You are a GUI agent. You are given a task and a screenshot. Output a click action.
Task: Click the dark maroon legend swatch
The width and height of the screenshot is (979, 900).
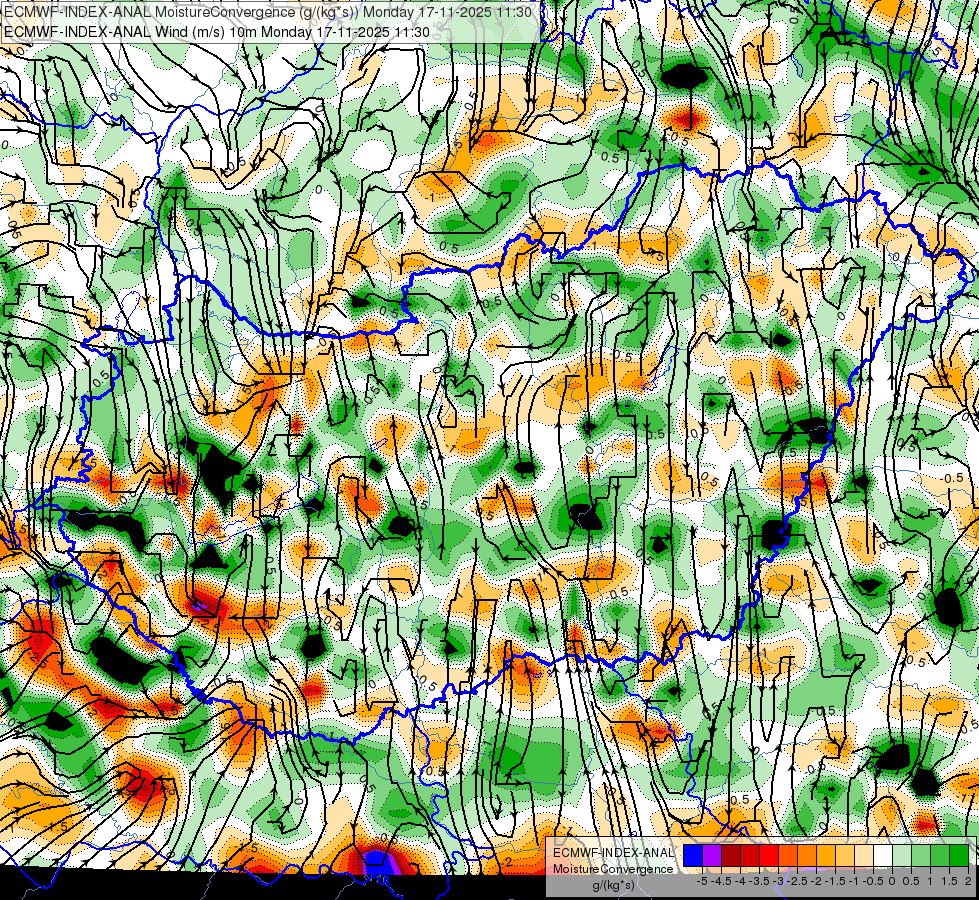click(x=731, y=855)
